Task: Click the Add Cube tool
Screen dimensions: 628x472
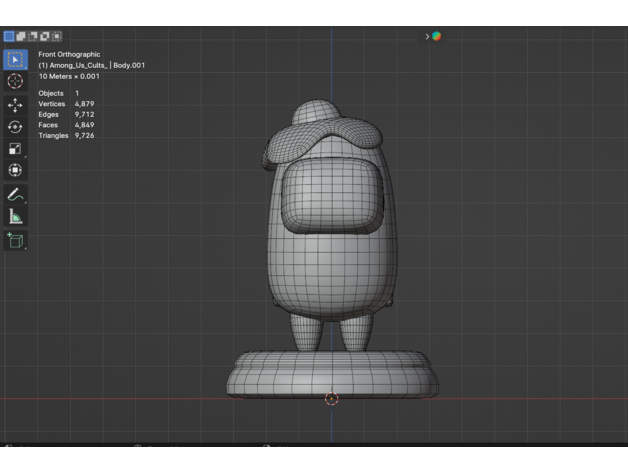Action: 15,240
